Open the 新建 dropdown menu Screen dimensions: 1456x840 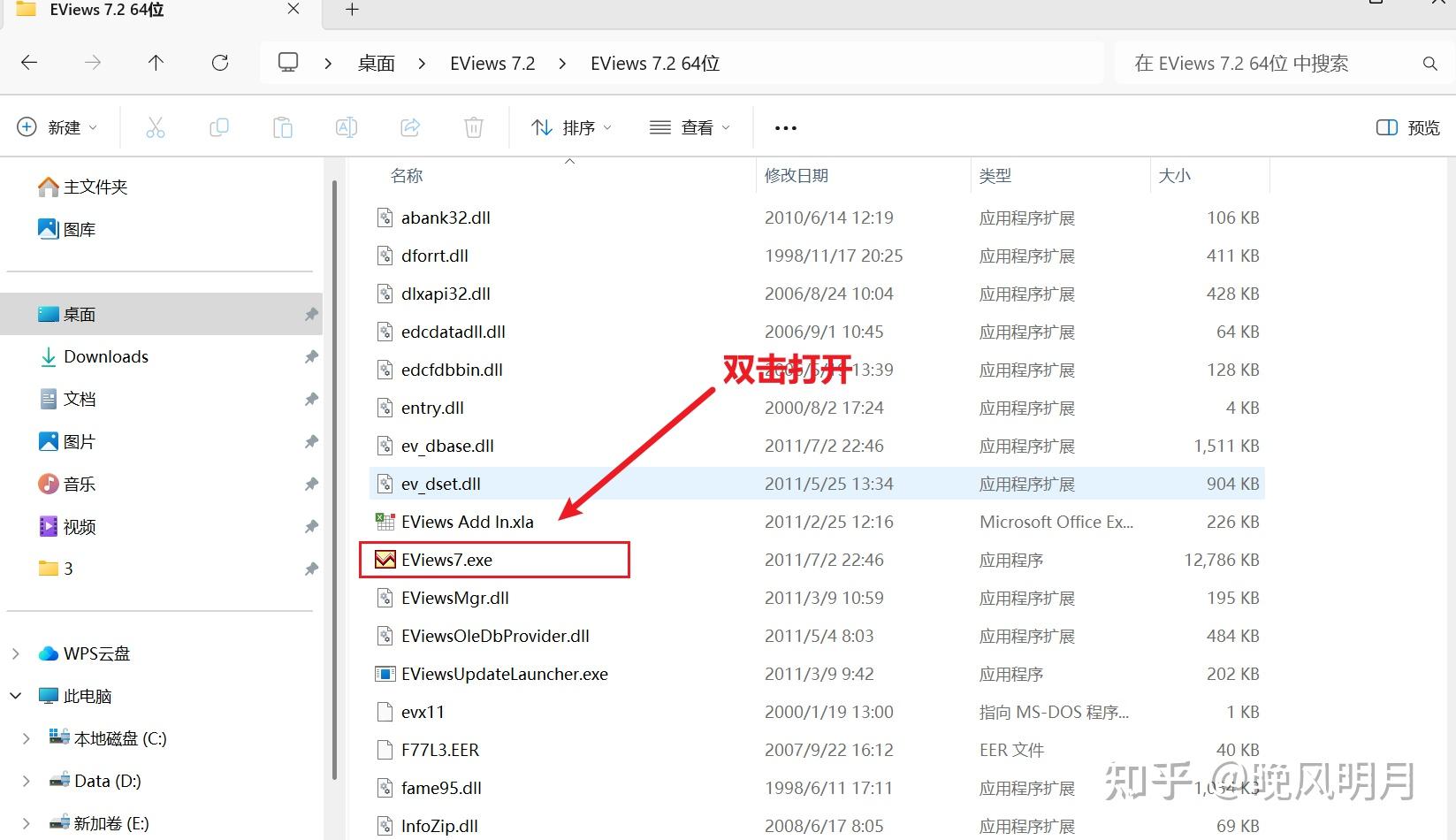[57, 126]
